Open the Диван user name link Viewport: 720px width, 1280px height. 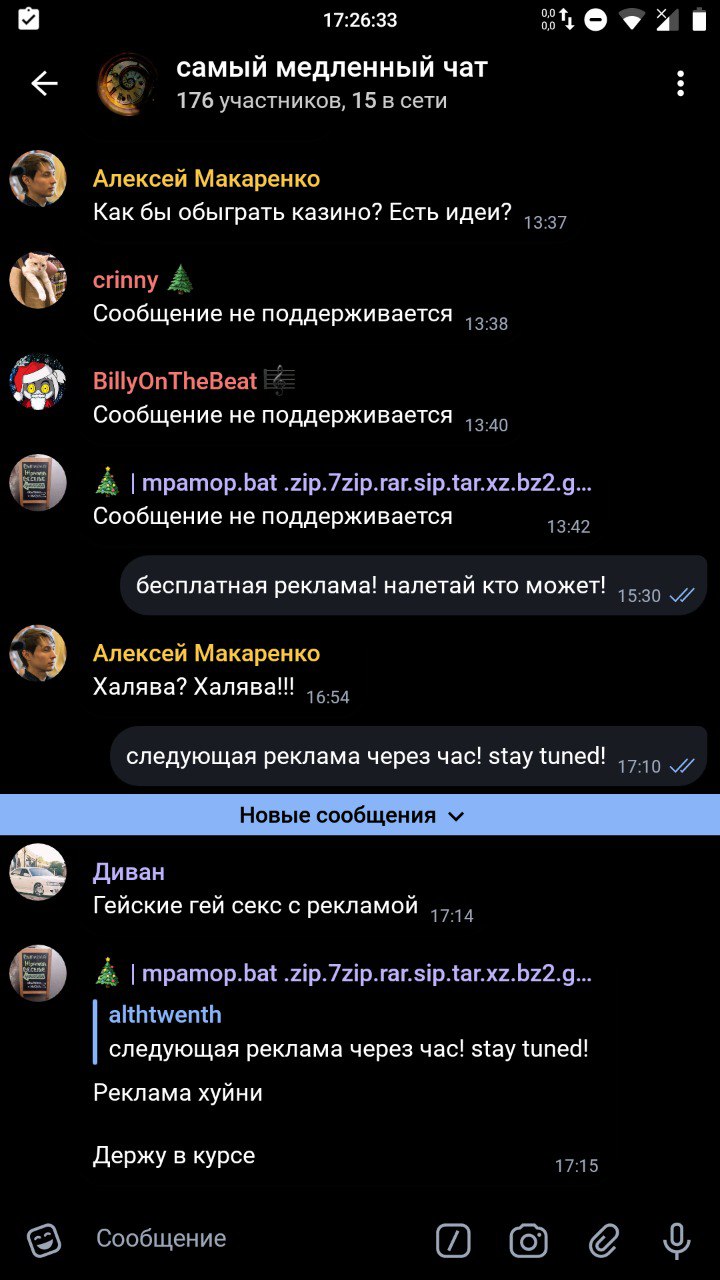[x=129, y=872]
